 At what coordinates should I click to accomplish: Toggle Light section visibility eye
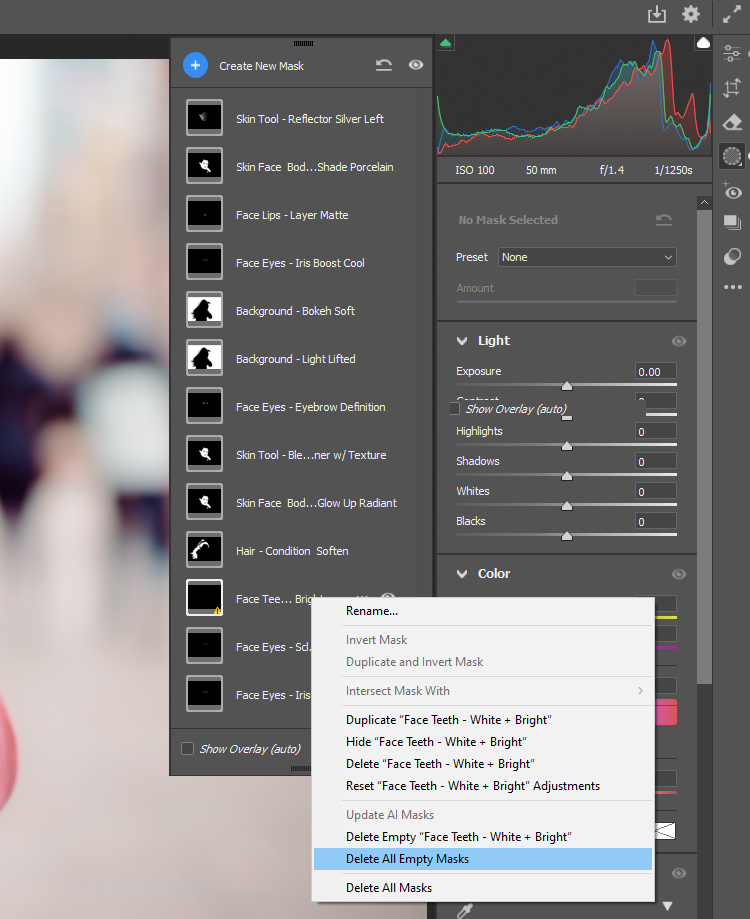(x=679, y=341)
